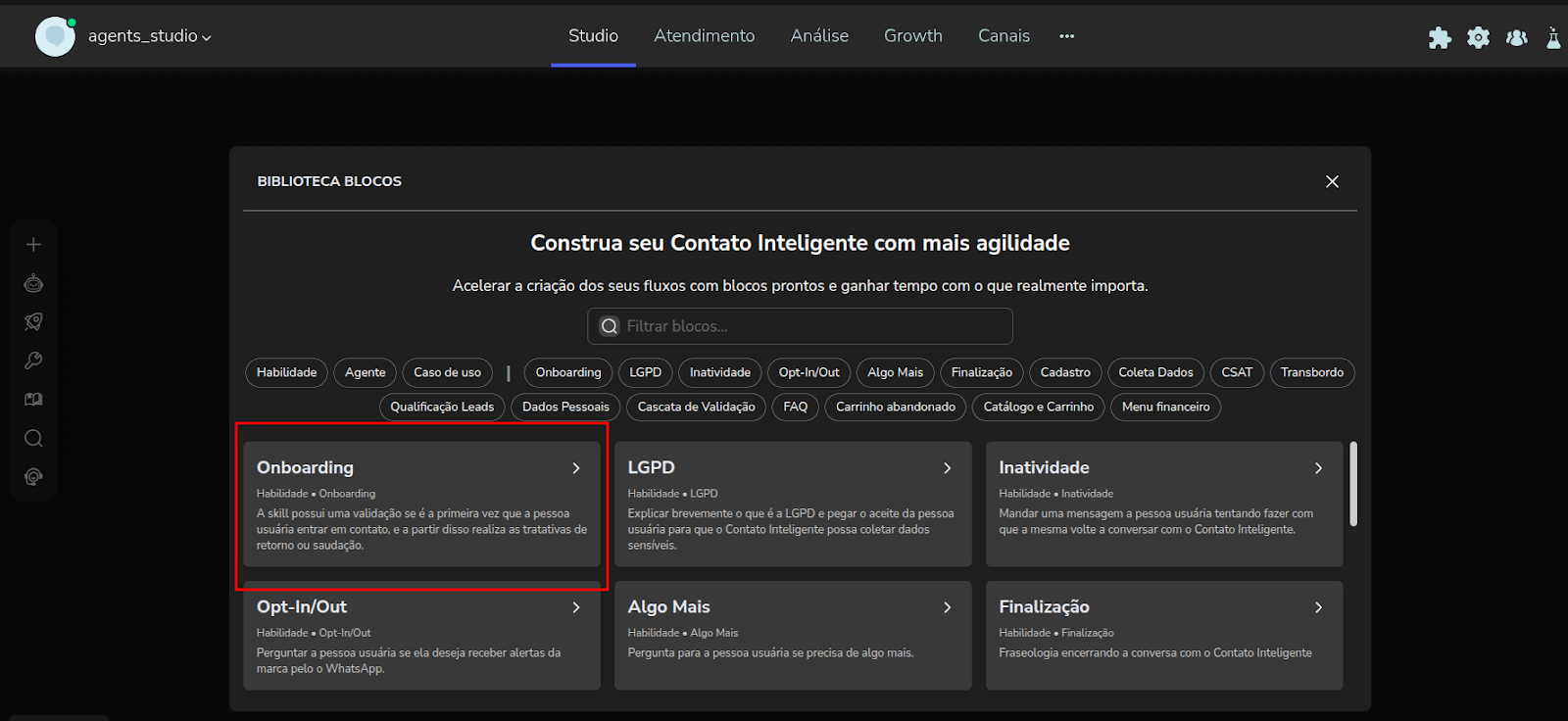1568x721 pixels.
Task: Toggle the Agente filter chip
Action: coord(365,372)
